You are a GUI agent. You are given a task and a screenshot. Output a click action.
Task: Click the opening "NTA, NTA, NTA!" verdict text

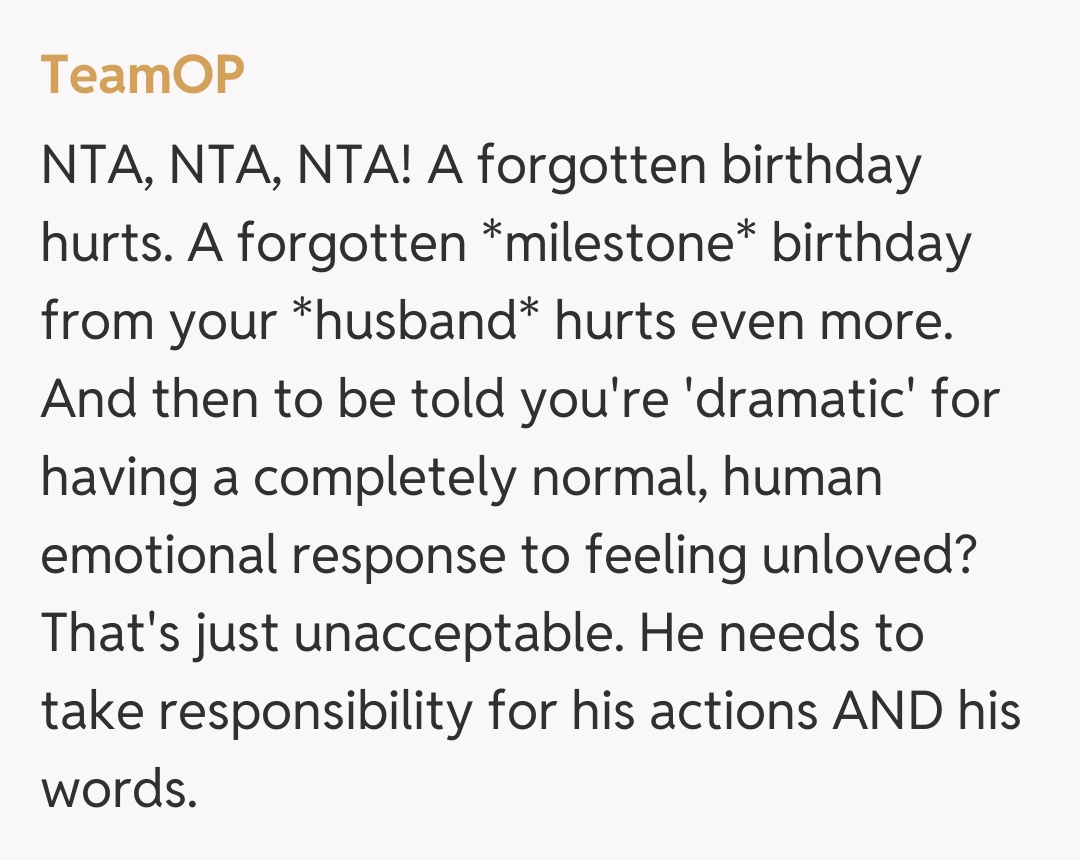pyautogui.click(x=226, y=166)
